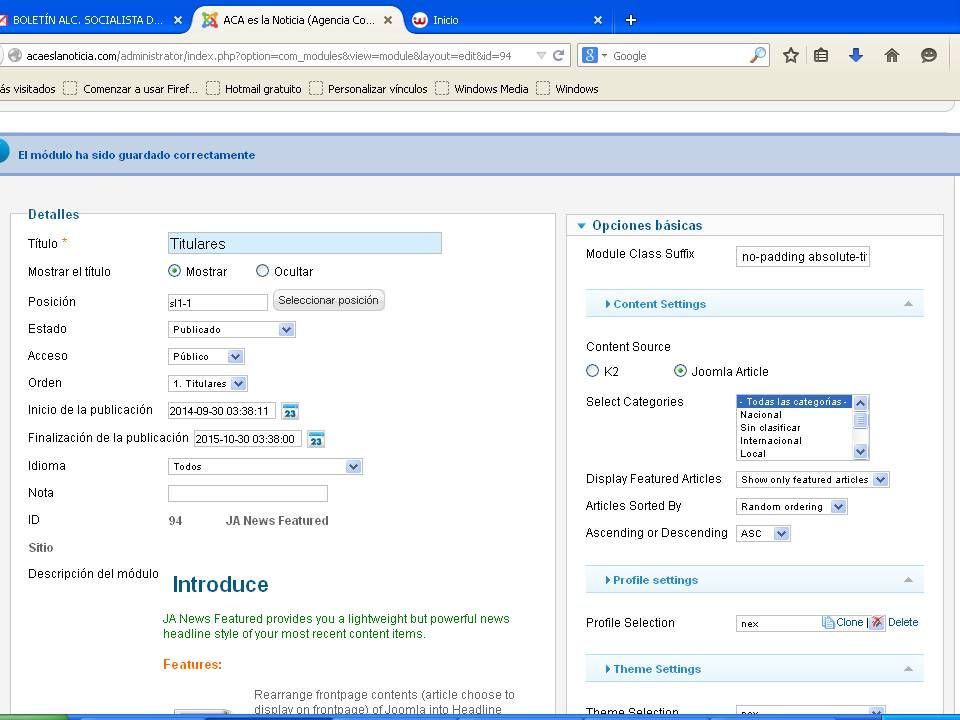Click the Nota input field
960x720 pixels.
click(247, 493)
